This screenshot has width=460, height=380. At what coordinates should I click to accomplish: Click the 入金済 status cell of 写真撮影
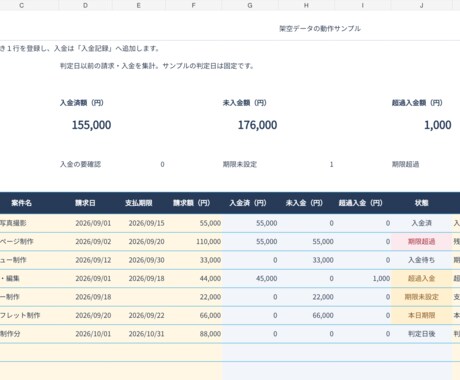tap(421, 223)
